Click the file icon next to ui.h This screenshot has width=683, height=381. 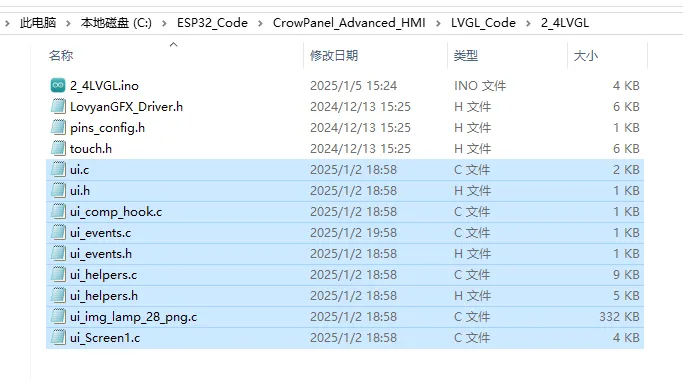[x=58, y=190]
